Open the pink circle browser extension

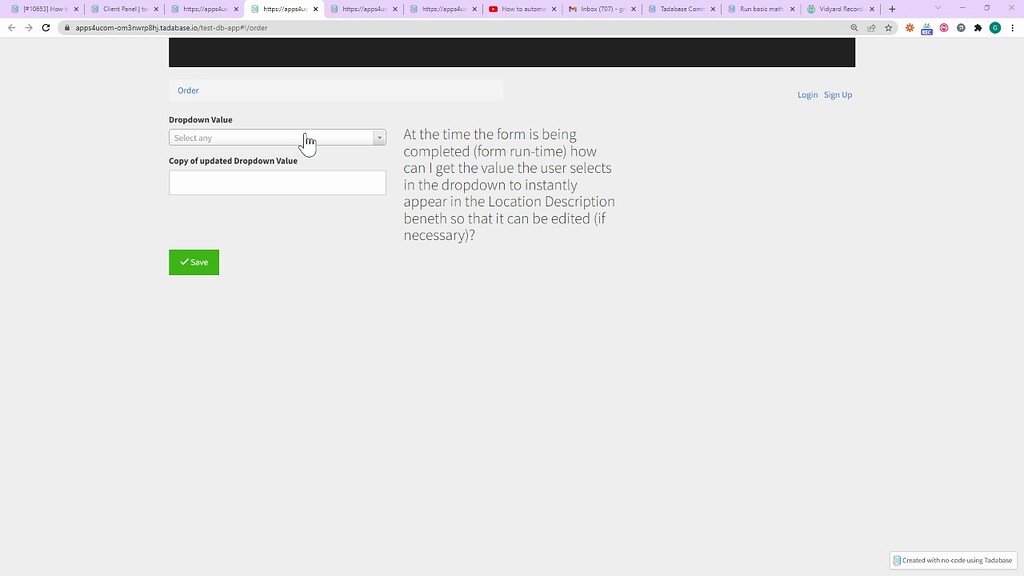point(942,28)
